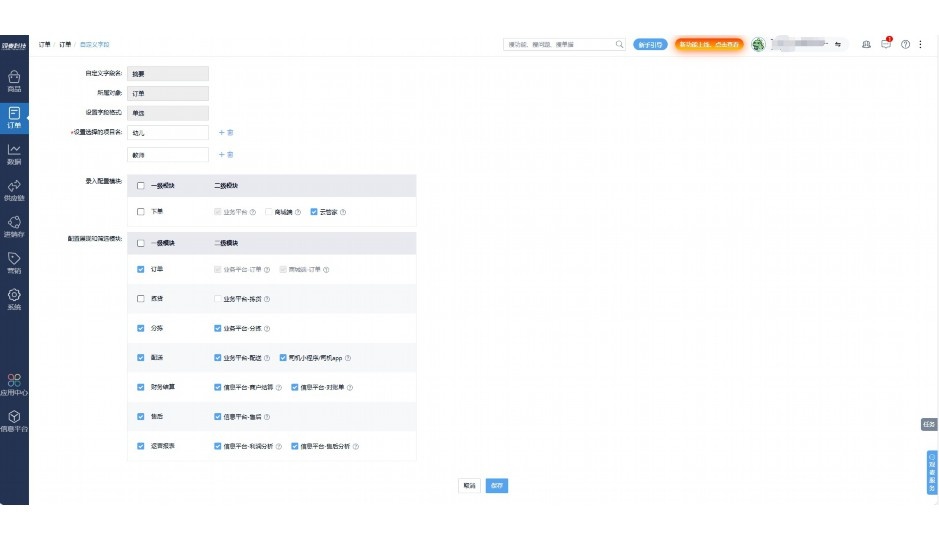Open 信息平台 cube icon in sidebar
This screenshot has height=540, width=939.
tap(14, 420)
